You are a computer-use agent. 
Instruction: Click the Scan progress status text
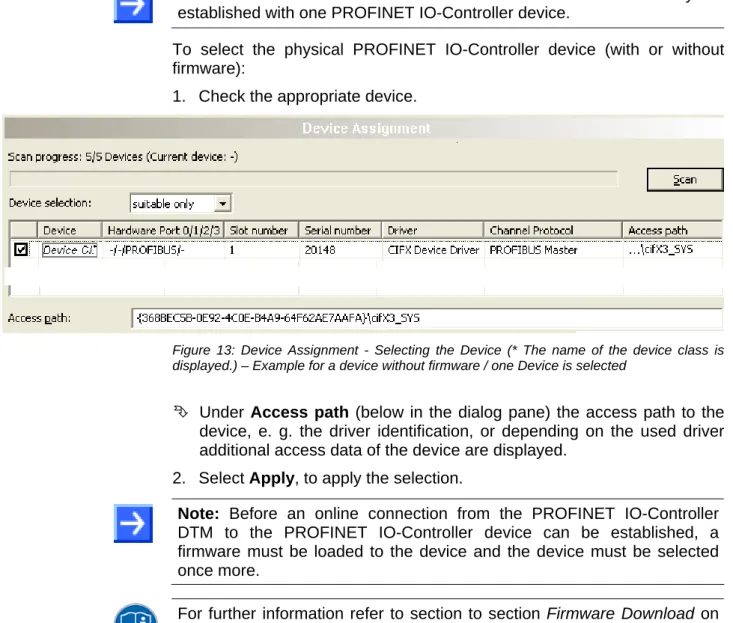coord(122,157)
